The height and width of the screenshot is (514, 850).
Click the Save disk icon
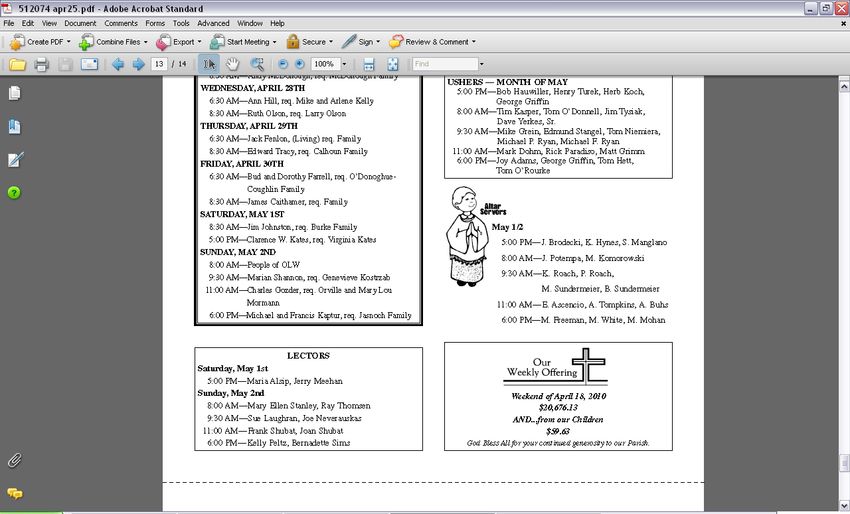[x=66, y=65]
